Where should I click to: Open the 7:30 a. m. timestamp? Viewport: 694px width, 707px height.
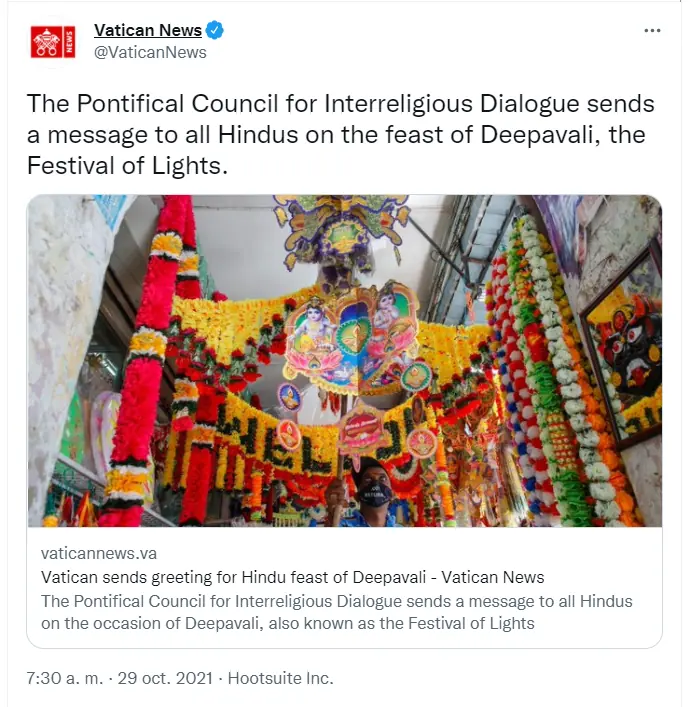65,678
